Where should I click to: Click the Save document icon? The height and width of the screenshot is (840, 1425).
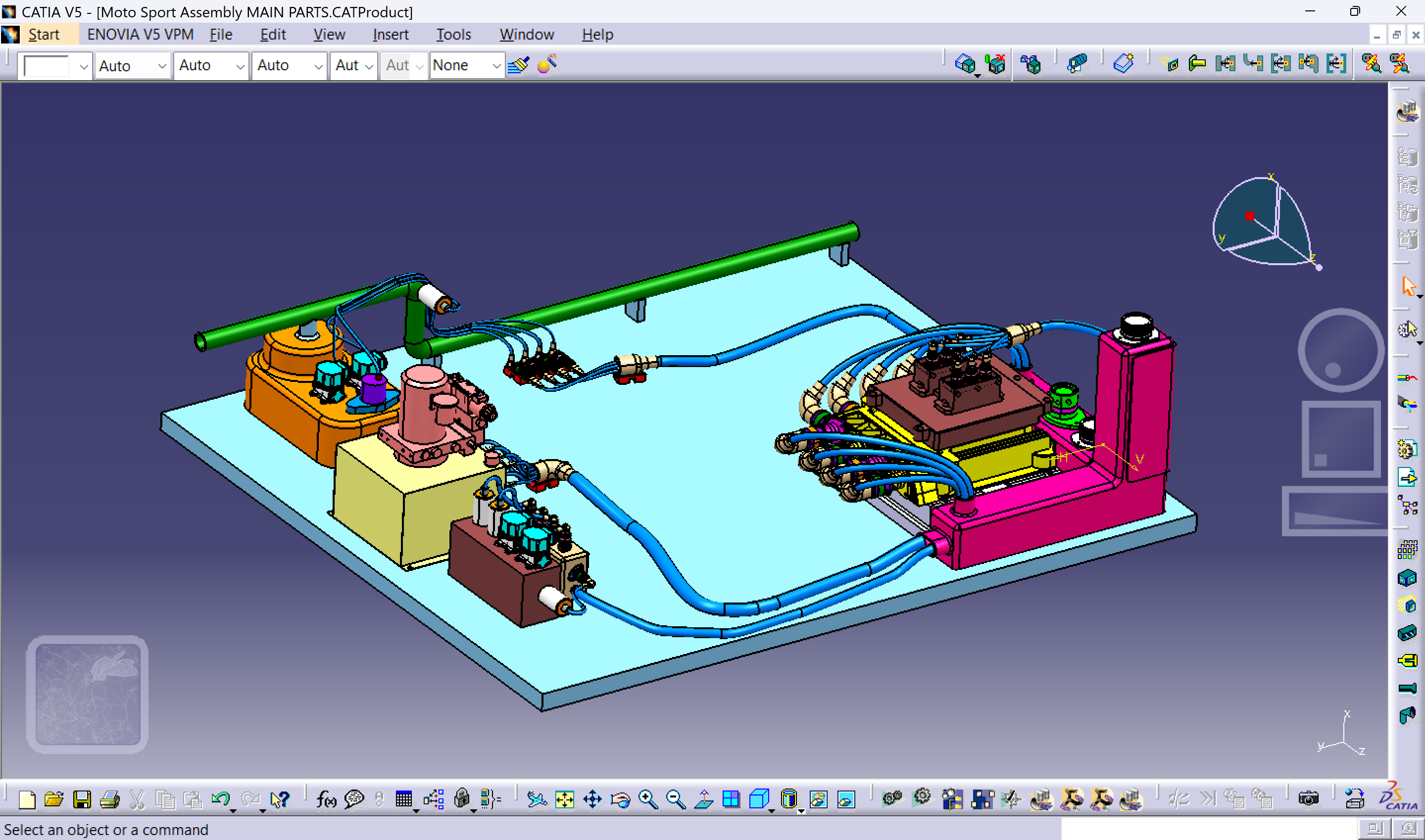click(83, 800)
